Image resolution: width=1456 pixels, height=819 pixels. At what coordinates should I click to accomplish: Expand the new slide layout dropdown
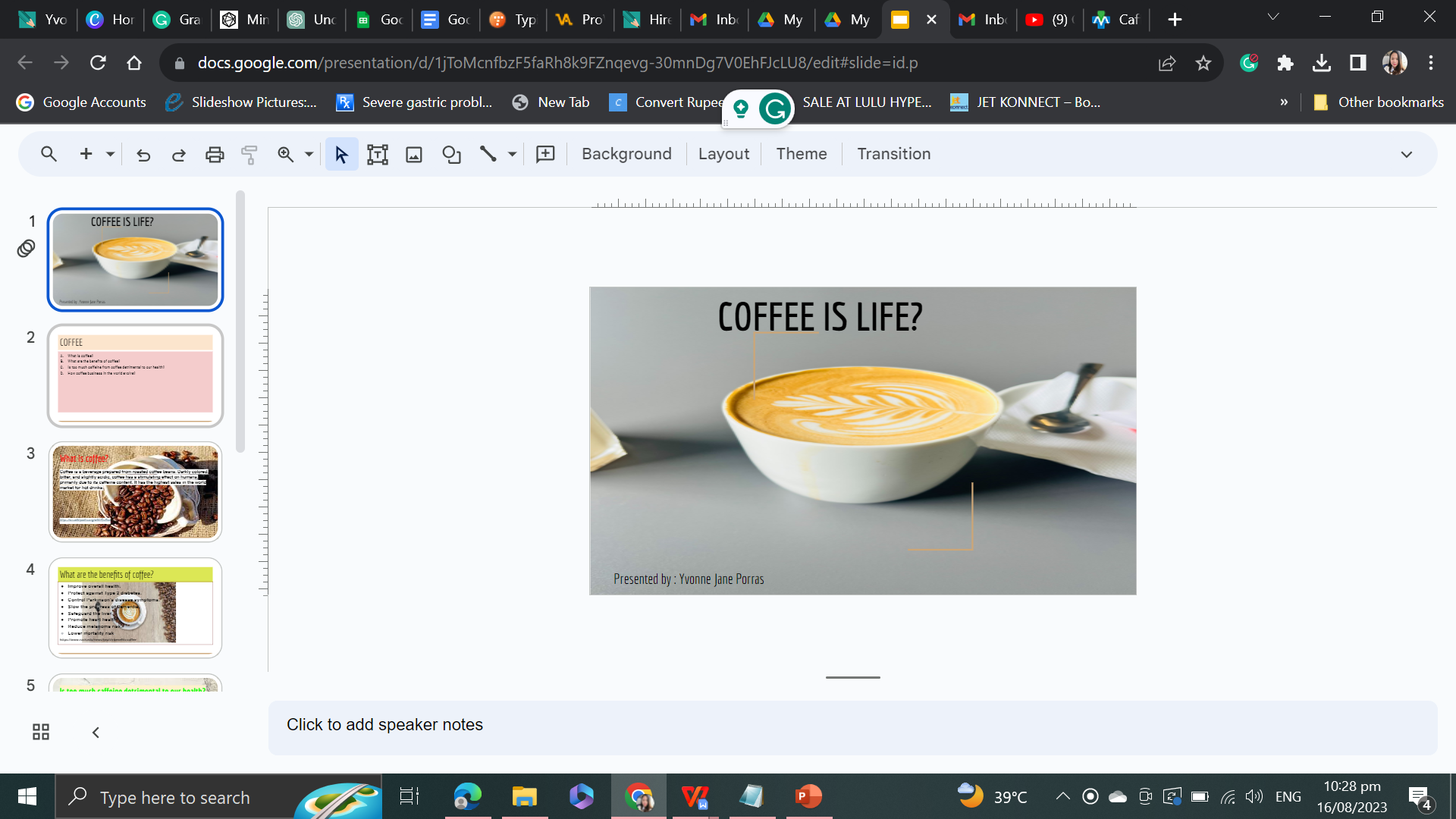(111, 155)
